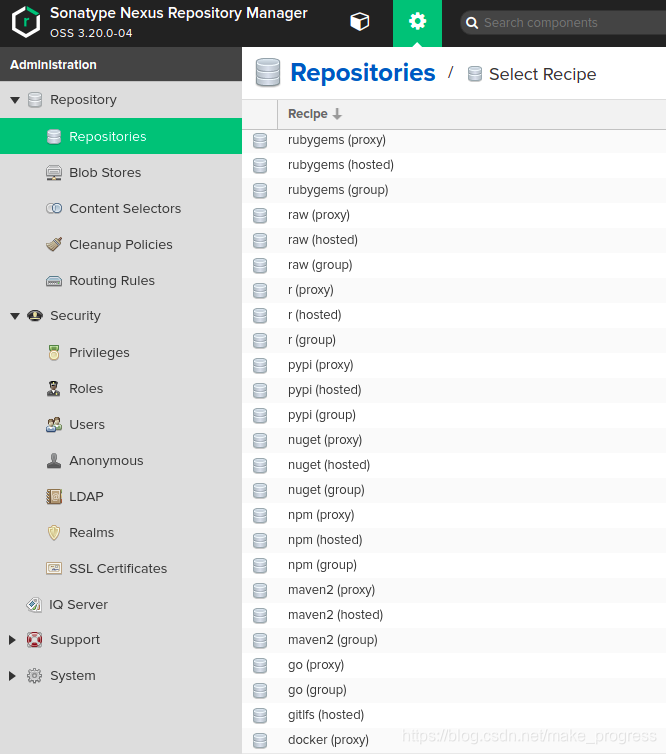The image size is (666, 754).
Task: Click the Select Recipe breadcrumb
Action: tap(542, 75)
